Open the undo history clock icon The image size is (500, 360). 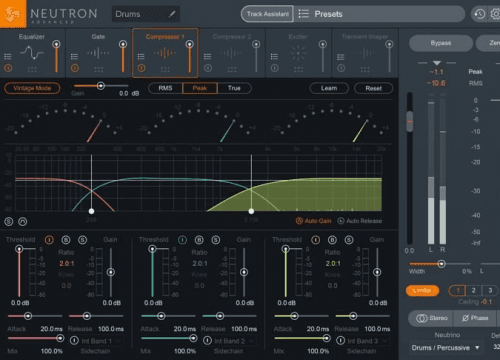pyautogui.click(x=479, y=14)
